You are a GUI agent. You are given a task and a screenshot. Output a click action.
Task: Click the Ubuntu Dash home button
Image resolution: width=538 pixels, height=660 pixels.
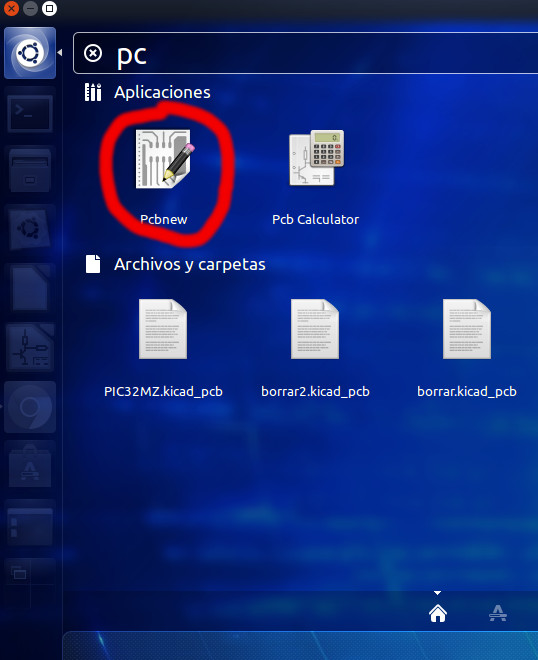(x=30, y=53)
